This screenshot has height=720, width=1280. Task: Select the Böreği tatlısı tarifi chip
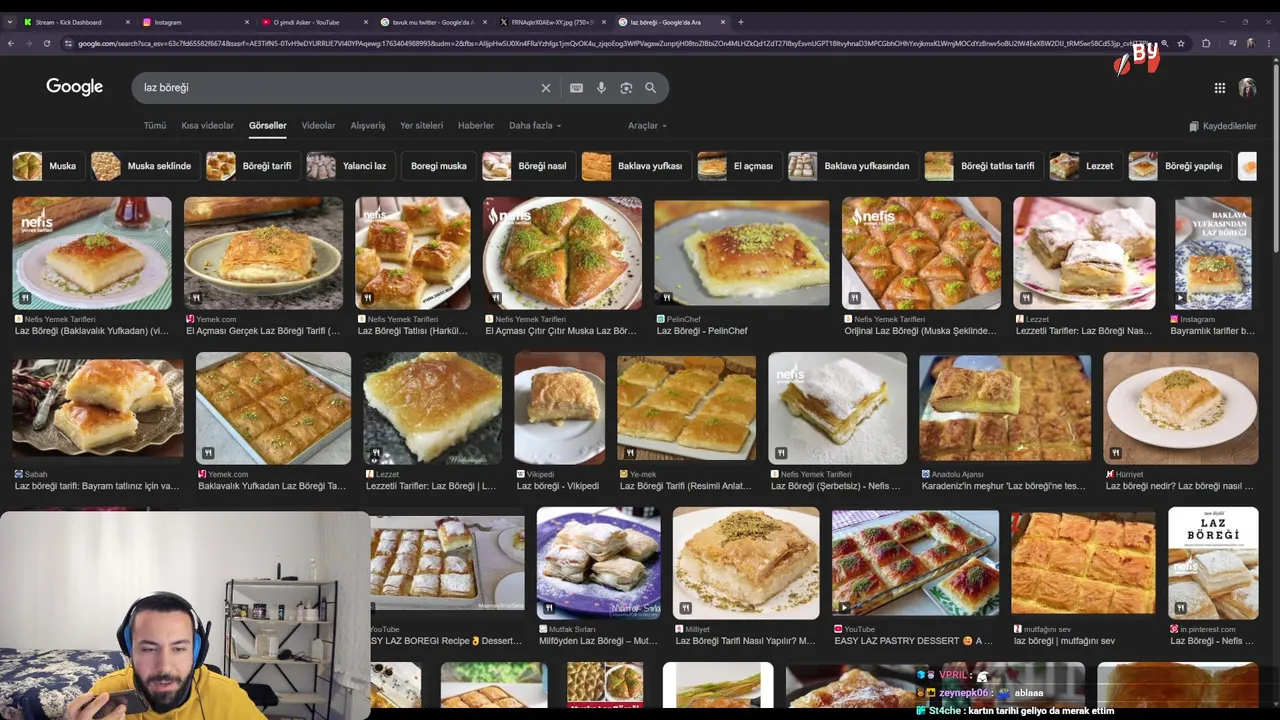coord(982,166)
